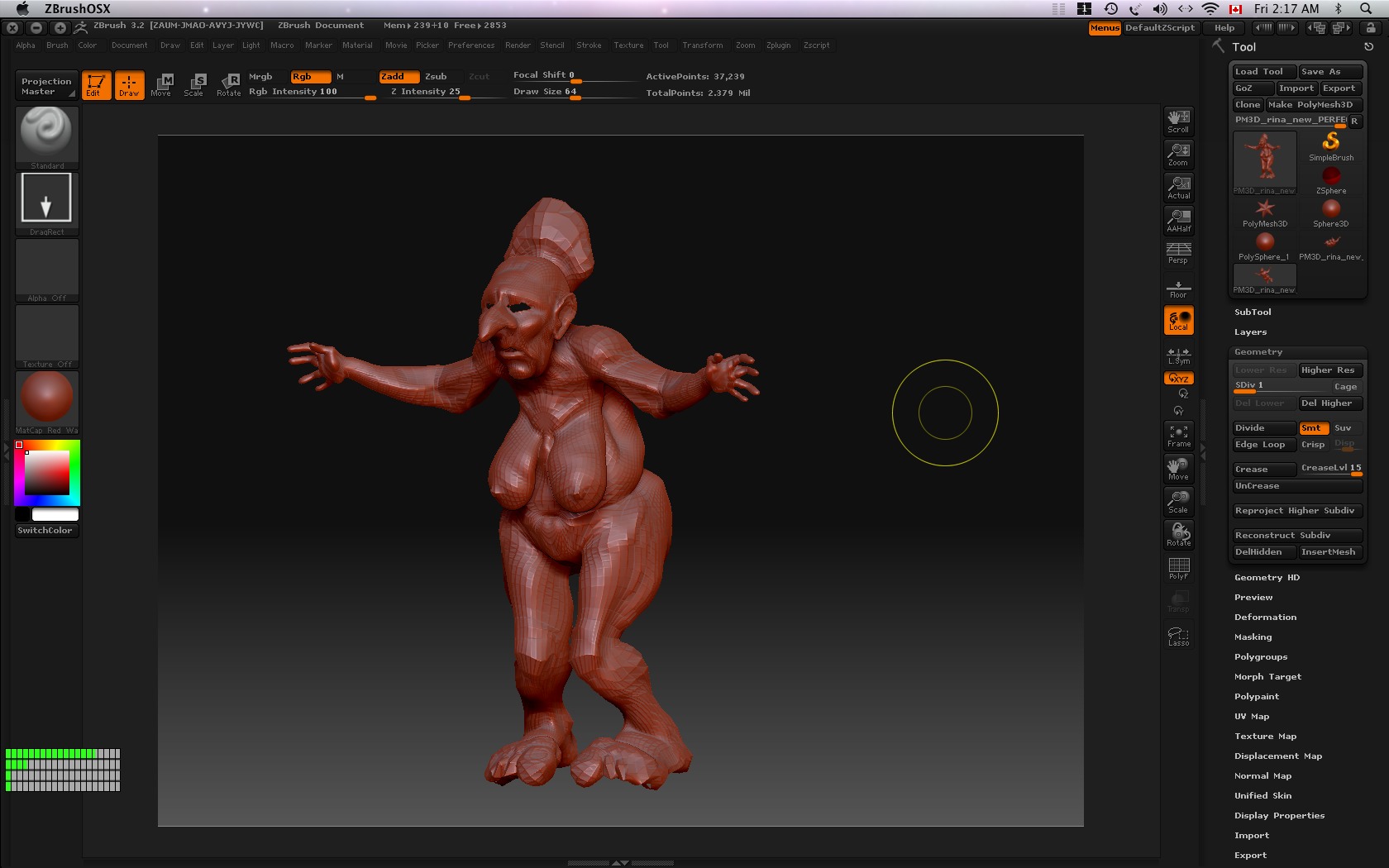Image resolution: width=1389 pixels, height=868 pixels.
Task: Open the DragRect stroke selector
Action: pos(47,203)
